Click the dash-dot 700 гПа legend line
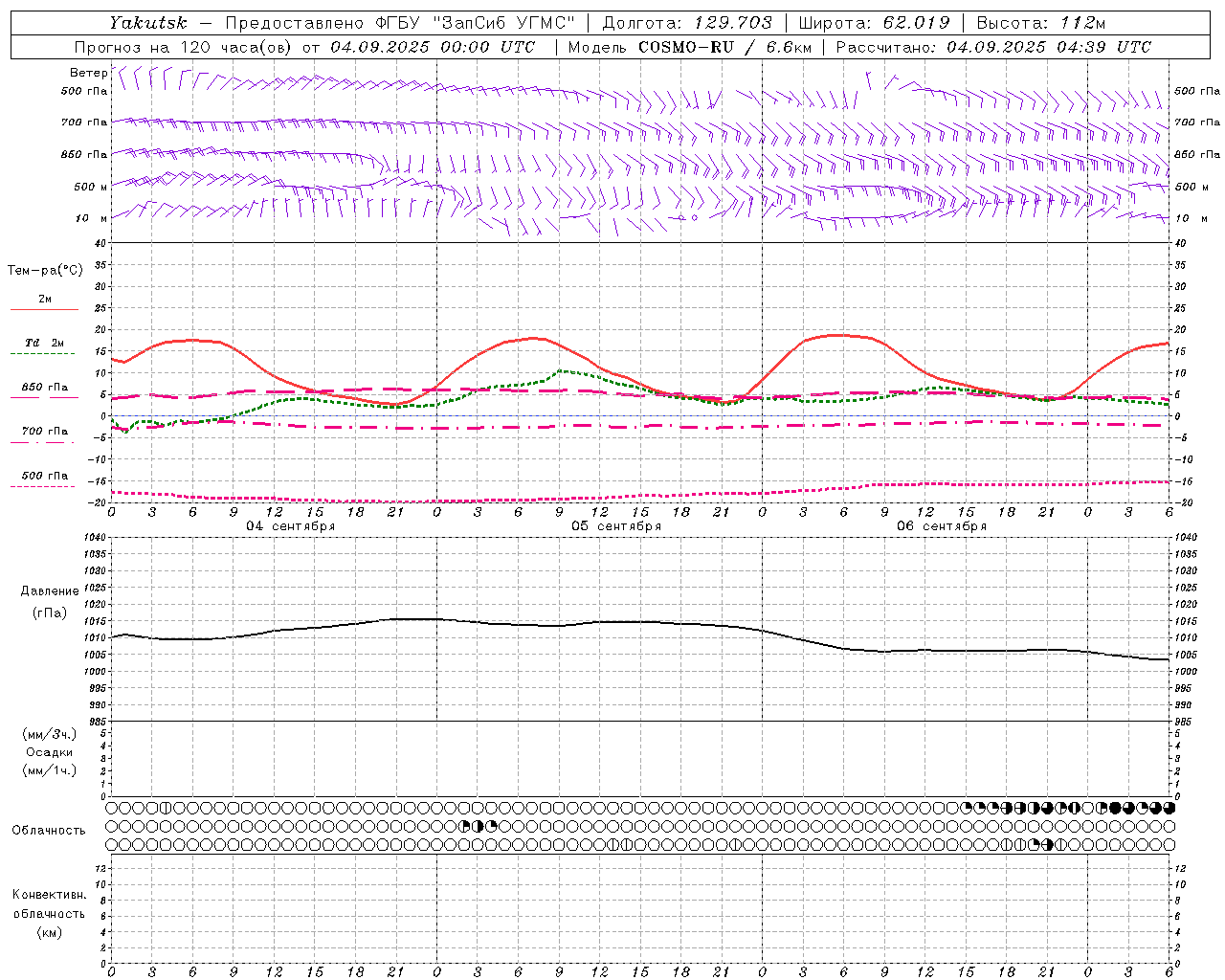Screen dimensions: 1225x980 pyautogui.click(x=43, y=442)
